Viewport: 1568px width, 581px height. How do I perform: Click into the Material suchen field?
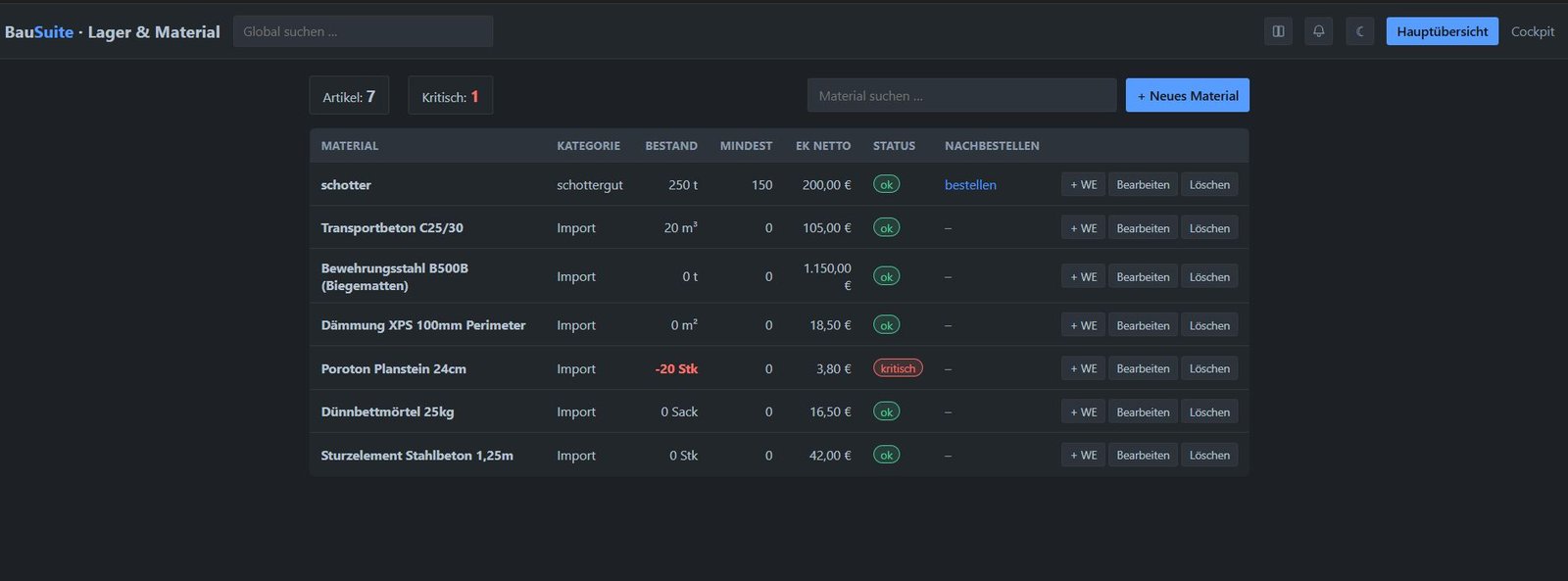click(962, 96)
